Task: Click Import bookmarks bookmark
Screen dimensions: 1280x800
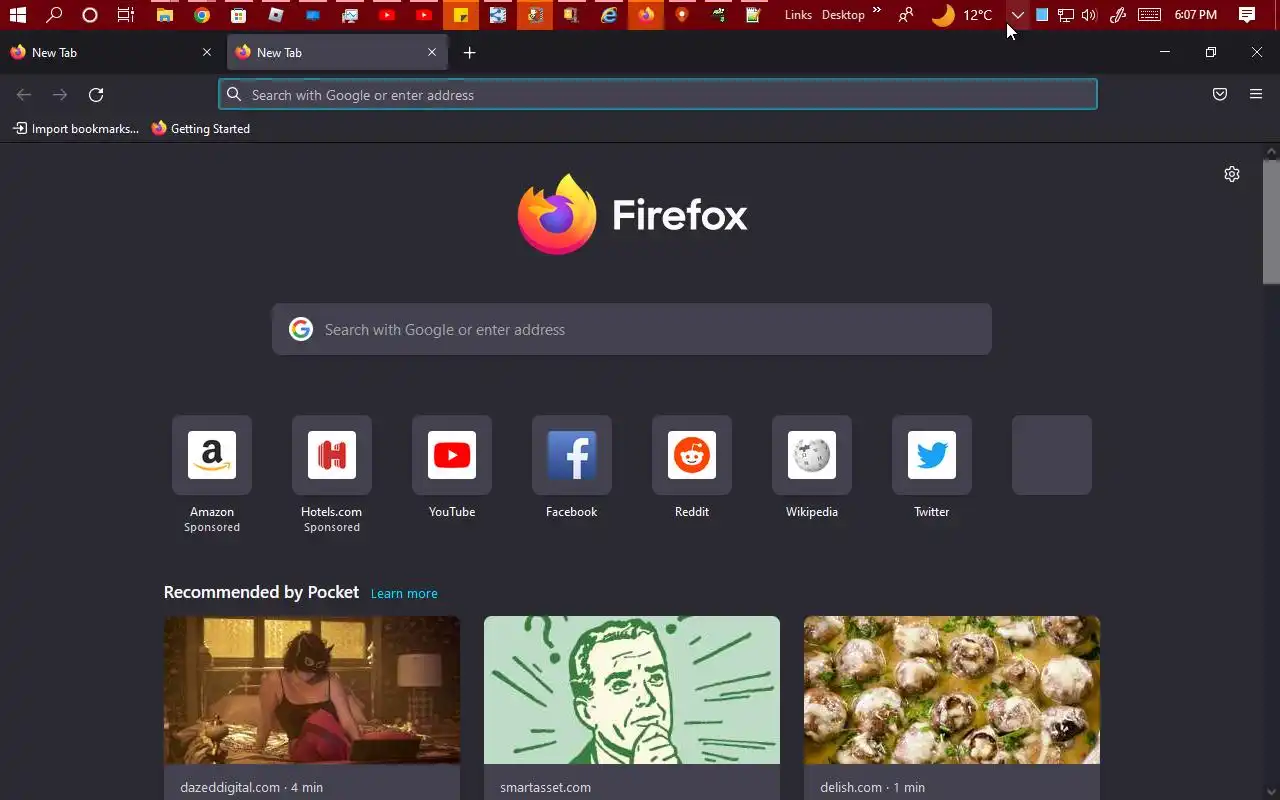Action: point(75,128)
